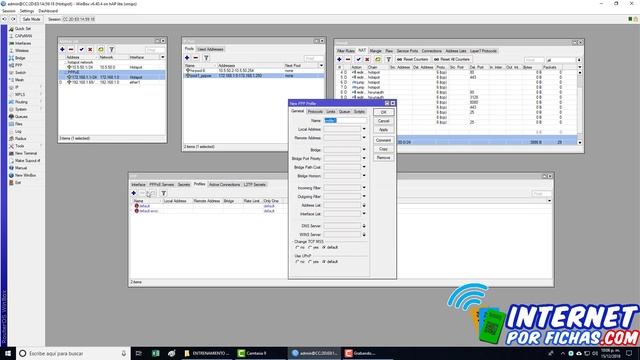Open Radius in the sidebar
Image resolution: width=640 pixels, height=360 pixels.
(20, 139)
